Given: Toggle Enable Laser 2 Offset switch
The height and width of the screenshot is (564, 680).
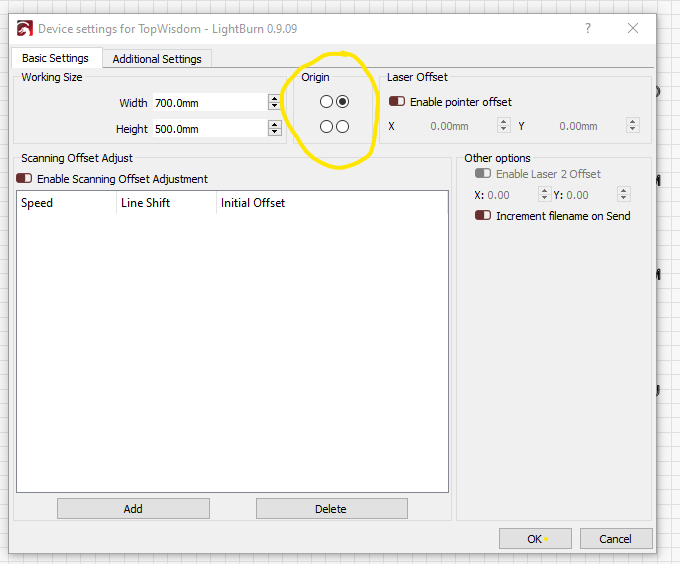Looking at the screenshot, I should click(483, 173).
